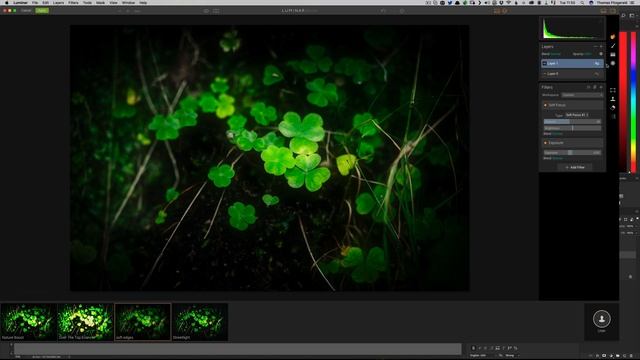Click the before/after compare icon in toolbar
The width and height of the screenshot is (640, 360).
click(206, 11)
